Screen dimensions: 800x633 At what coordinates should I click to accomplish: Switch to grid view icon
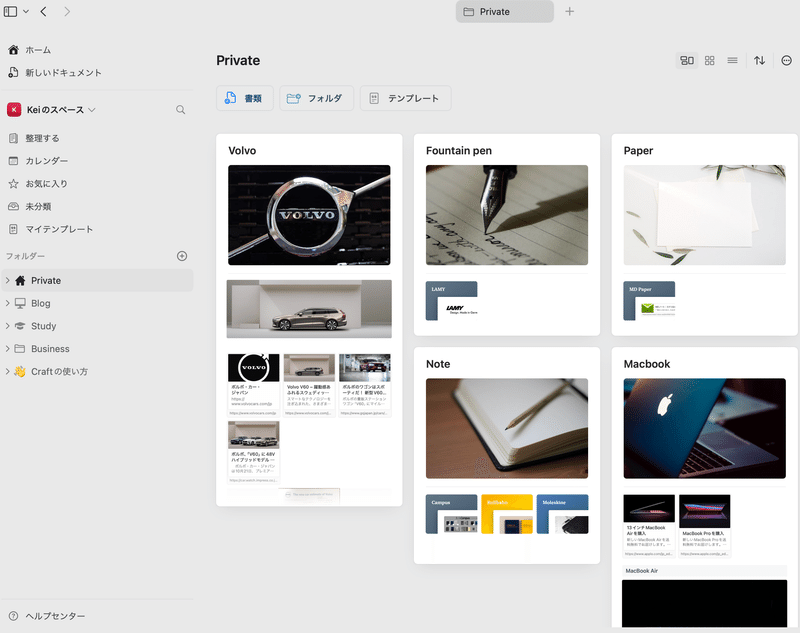(709, 61)
